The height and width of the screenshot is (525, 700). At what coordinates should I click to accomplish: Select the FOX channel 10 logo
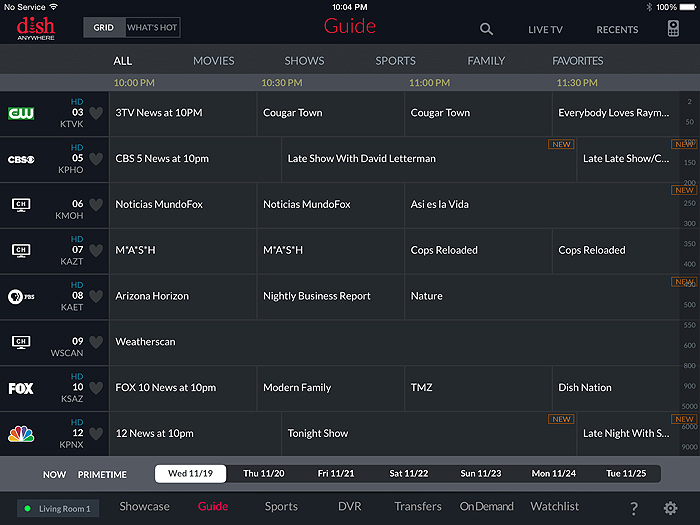(x=21, y=388)
